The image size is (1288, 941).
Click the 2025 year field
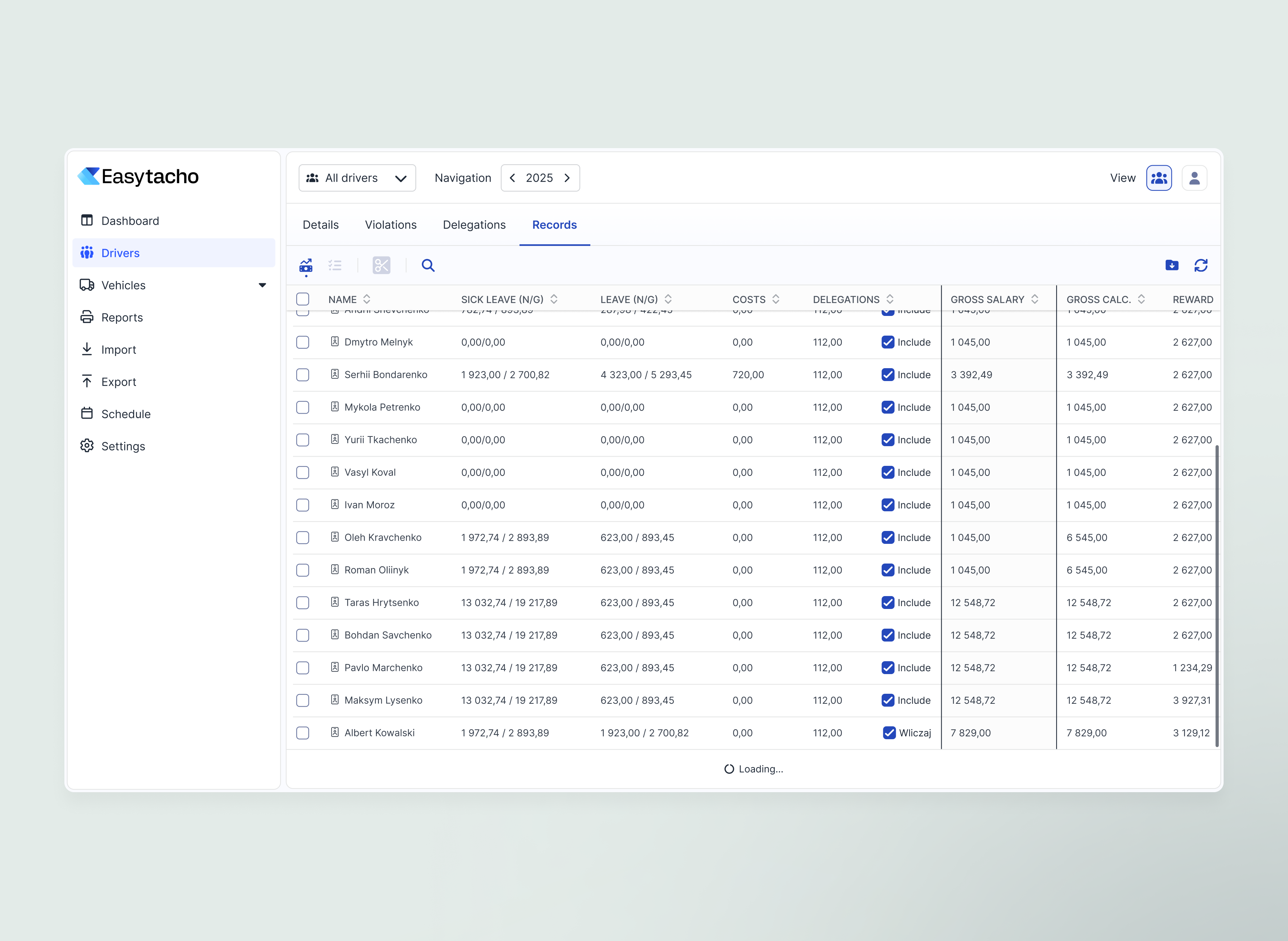(540, 178)
